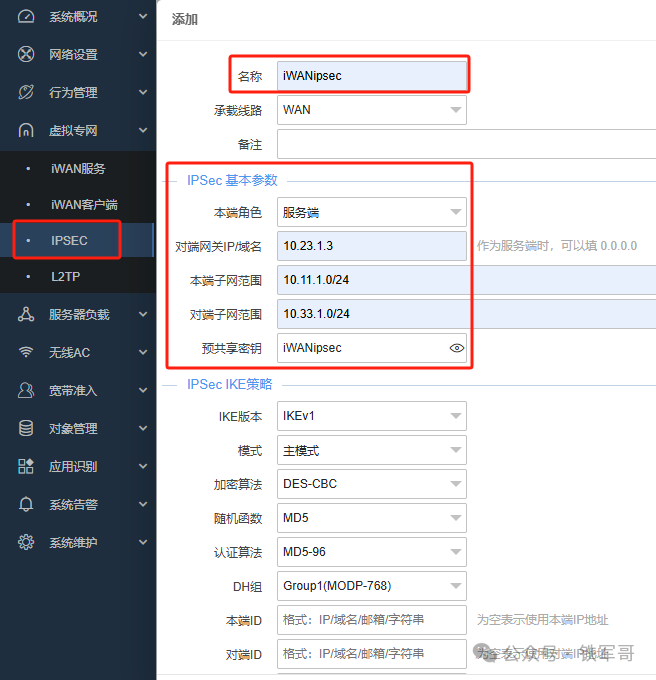Click the 系统告警 bell icon
Viewport: 656px width, 680px height.
26,504
